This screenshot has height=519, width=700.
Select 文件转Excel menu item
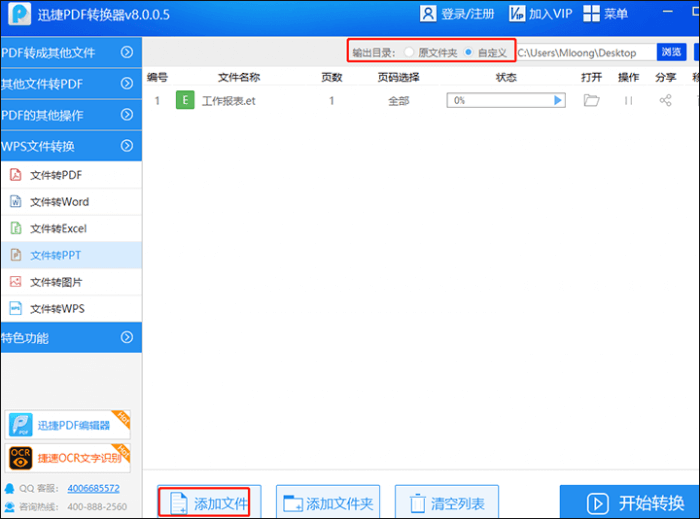point(71,228)
